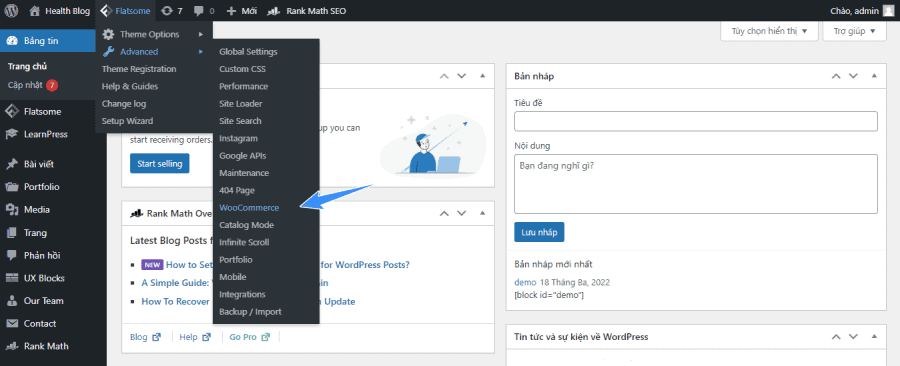
Task: Collapse Tin tức WordPress widget triangle
Action: (x=875, y=337)
